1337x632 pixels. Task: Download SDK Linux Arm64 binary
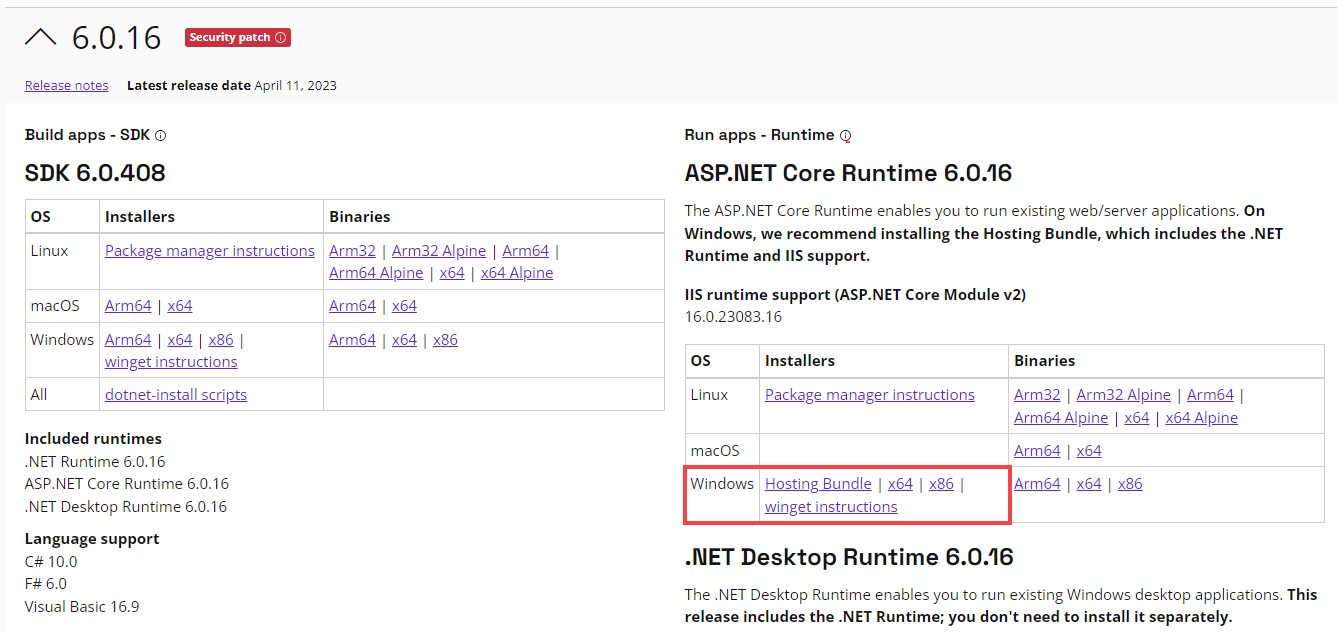(x=526, y=251)
